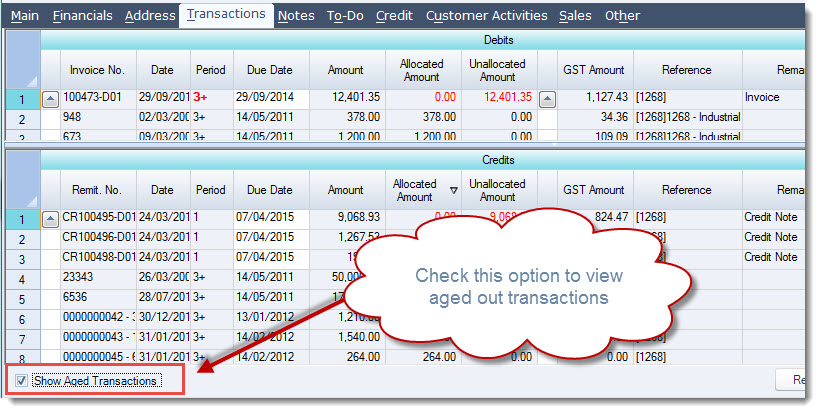The height and width of the screenshot is (413, 820).
Task: Sort Credits by the Reference column header
Action: tap(688, 190)
